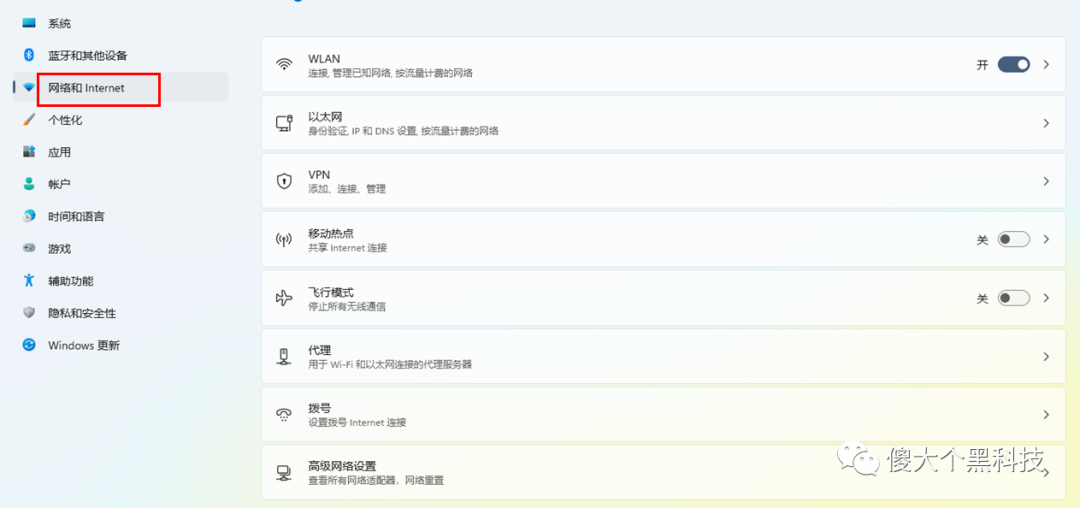
Task: Click the 拨号 dial-up phone icon
Action: (x=284, y=414)
